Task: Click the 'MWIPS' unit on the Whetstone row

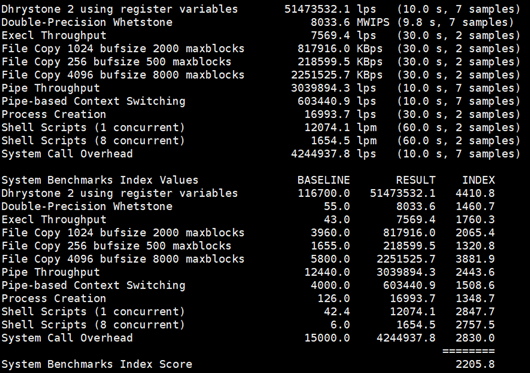Action: 373,22
